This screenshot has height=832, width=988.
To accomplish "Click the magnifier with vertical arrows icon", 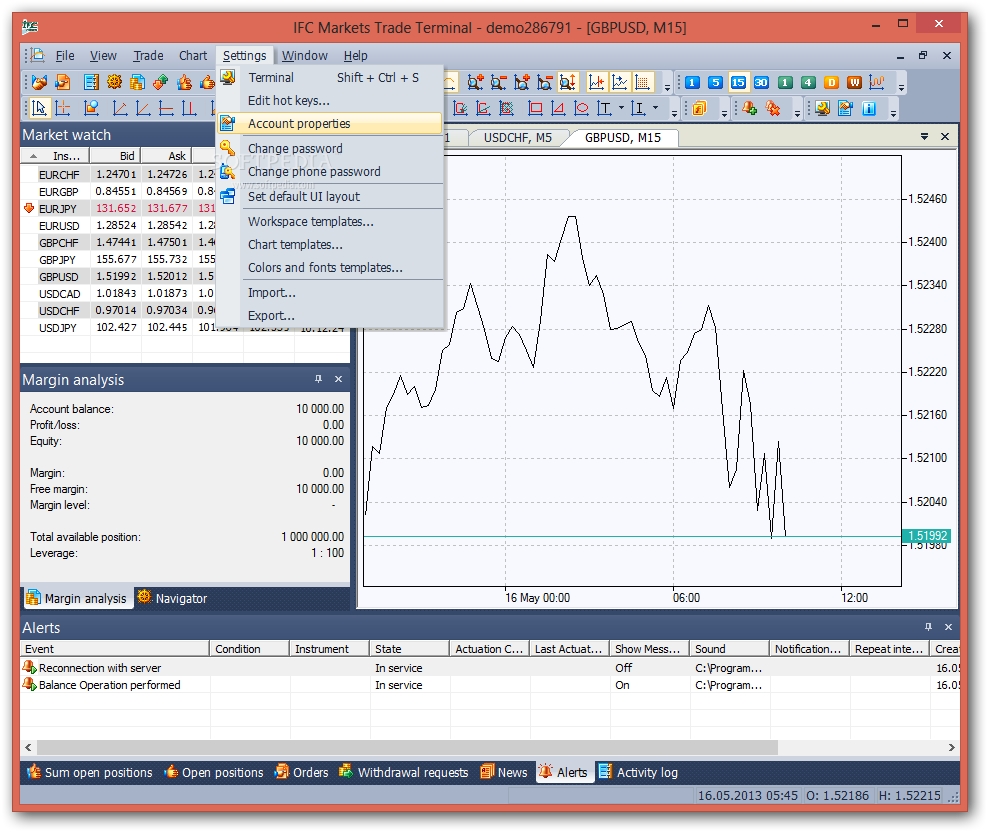I will [x=567, y=82].
